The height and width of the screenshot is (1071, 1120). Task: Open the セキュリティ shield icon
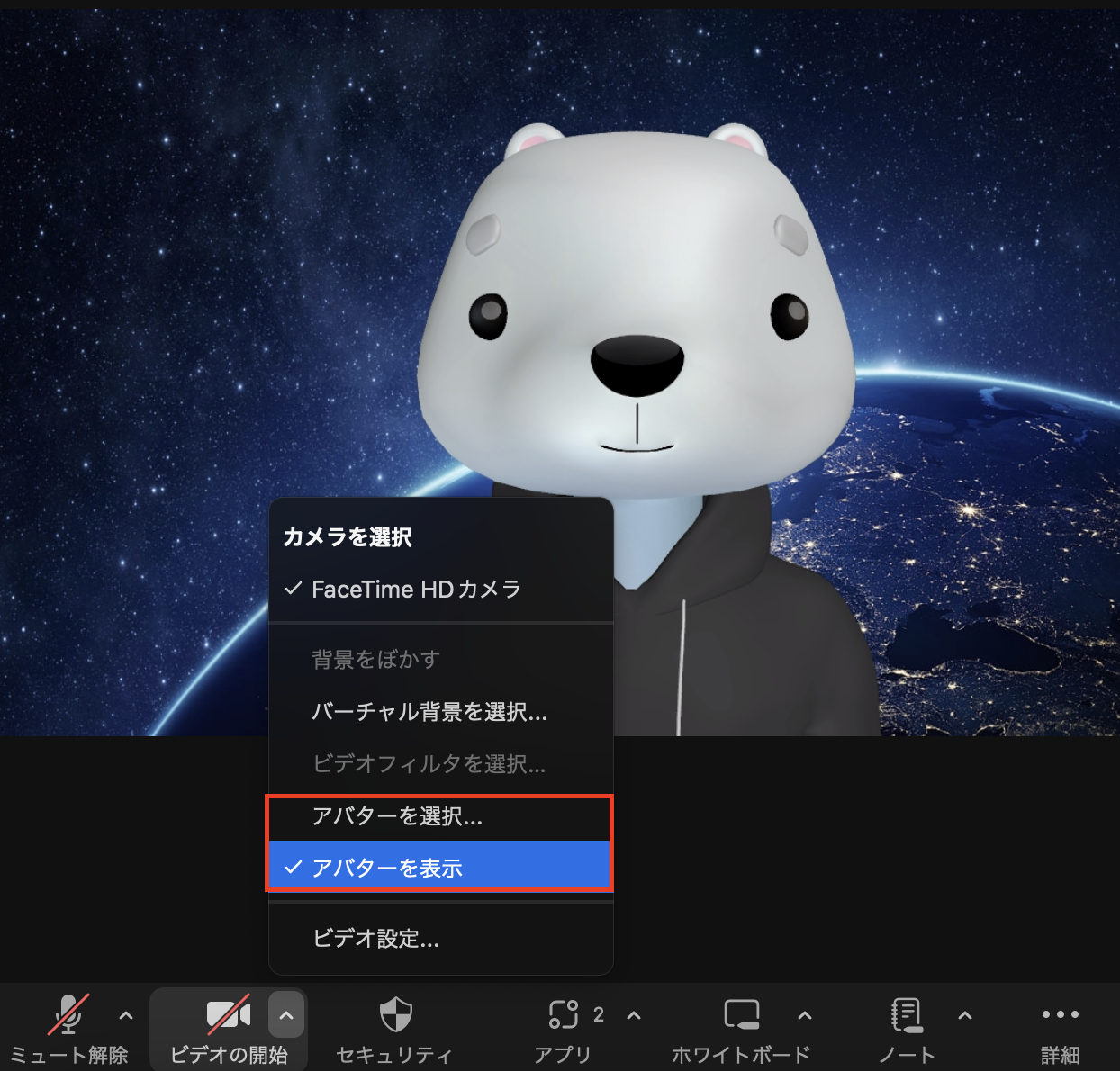[395, 1014]
